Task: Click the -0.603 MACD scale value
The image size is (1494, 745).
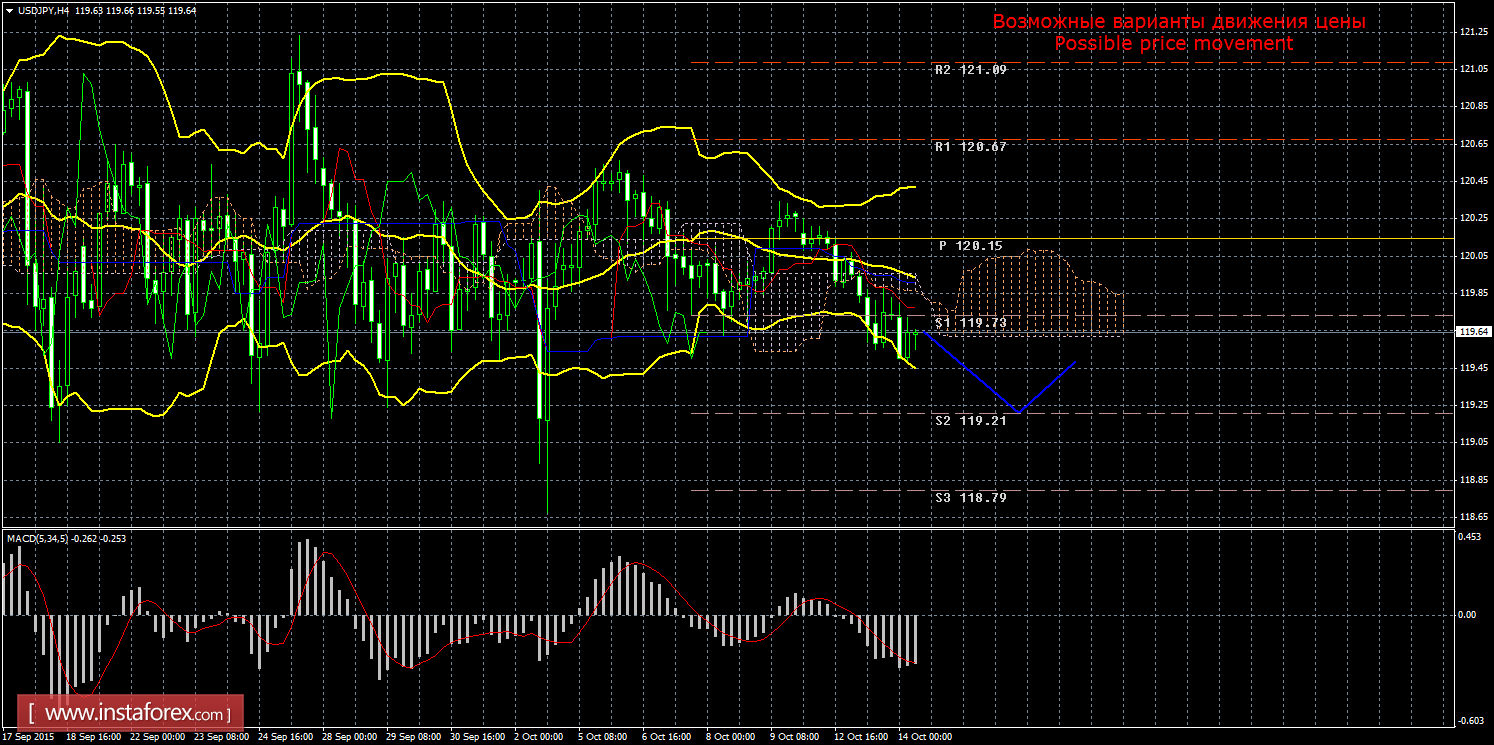Action: coord(1468,720)
